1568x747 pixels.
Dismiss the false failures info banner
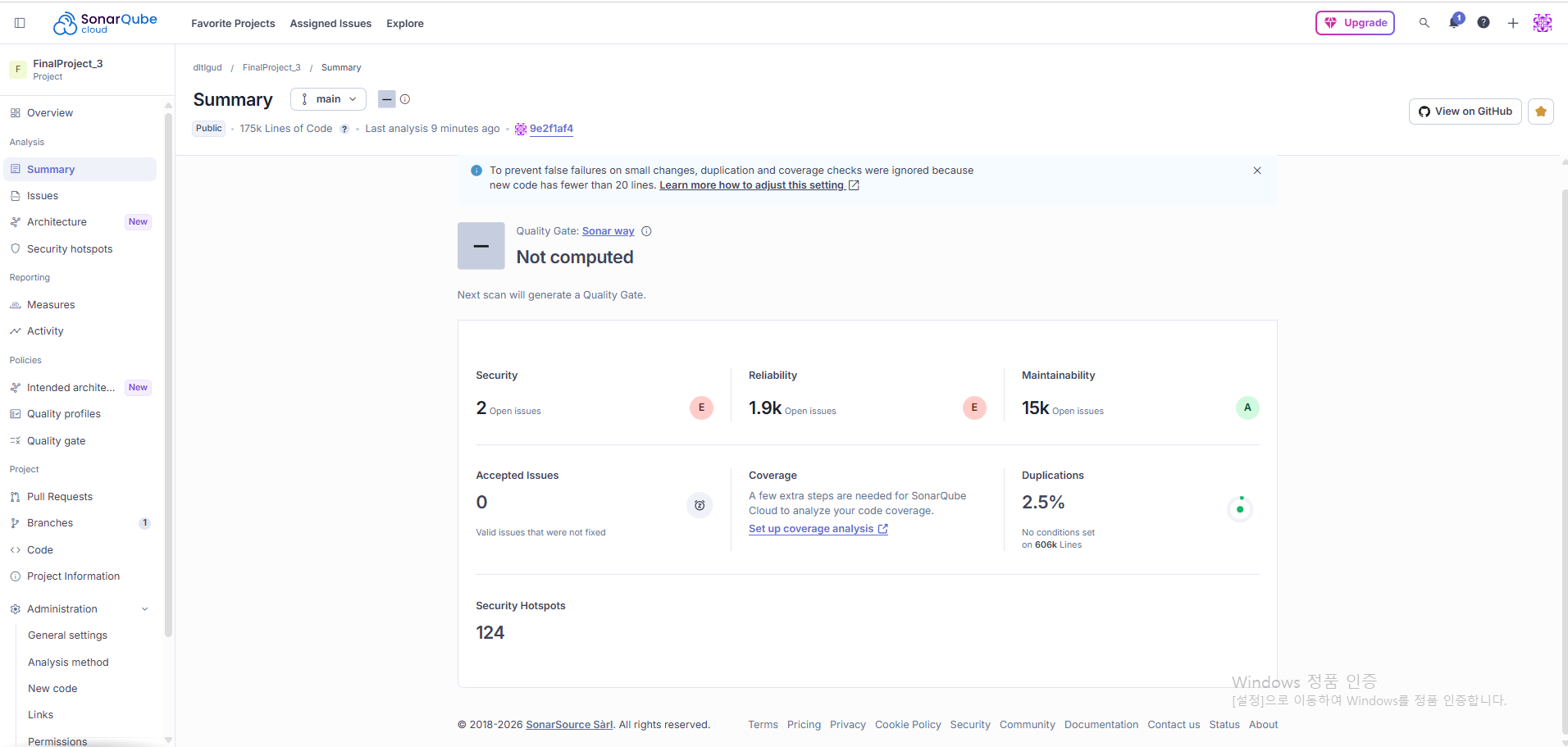click(x=1257, y=171)
